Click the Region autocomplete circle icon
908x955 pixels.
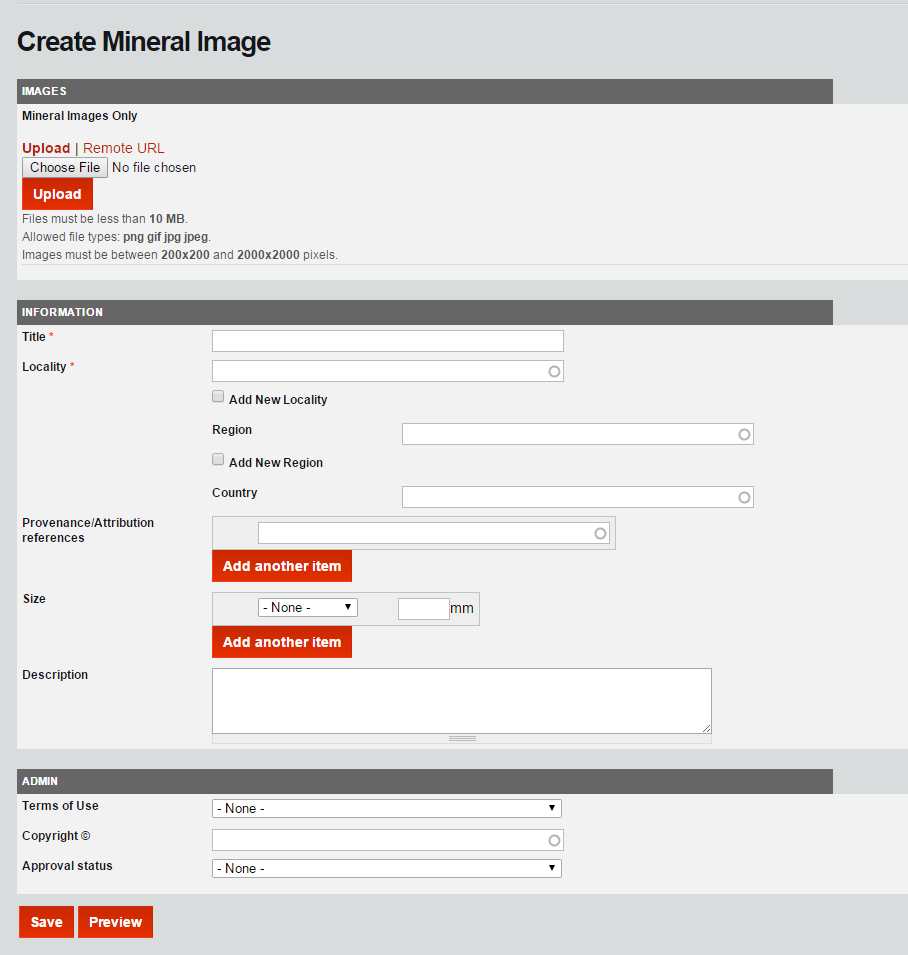point(744,434)
